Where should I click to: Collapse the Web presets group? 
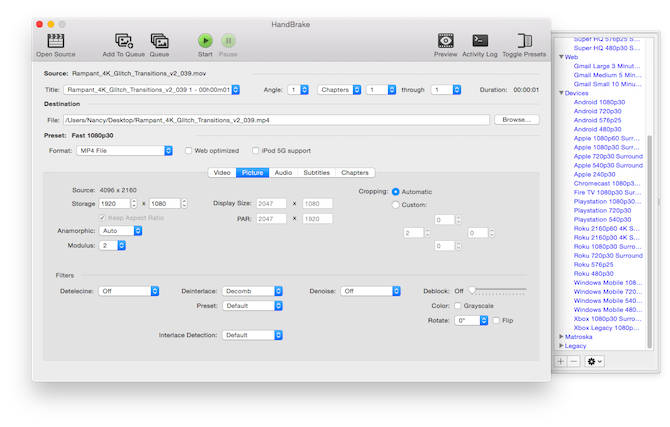561,57
